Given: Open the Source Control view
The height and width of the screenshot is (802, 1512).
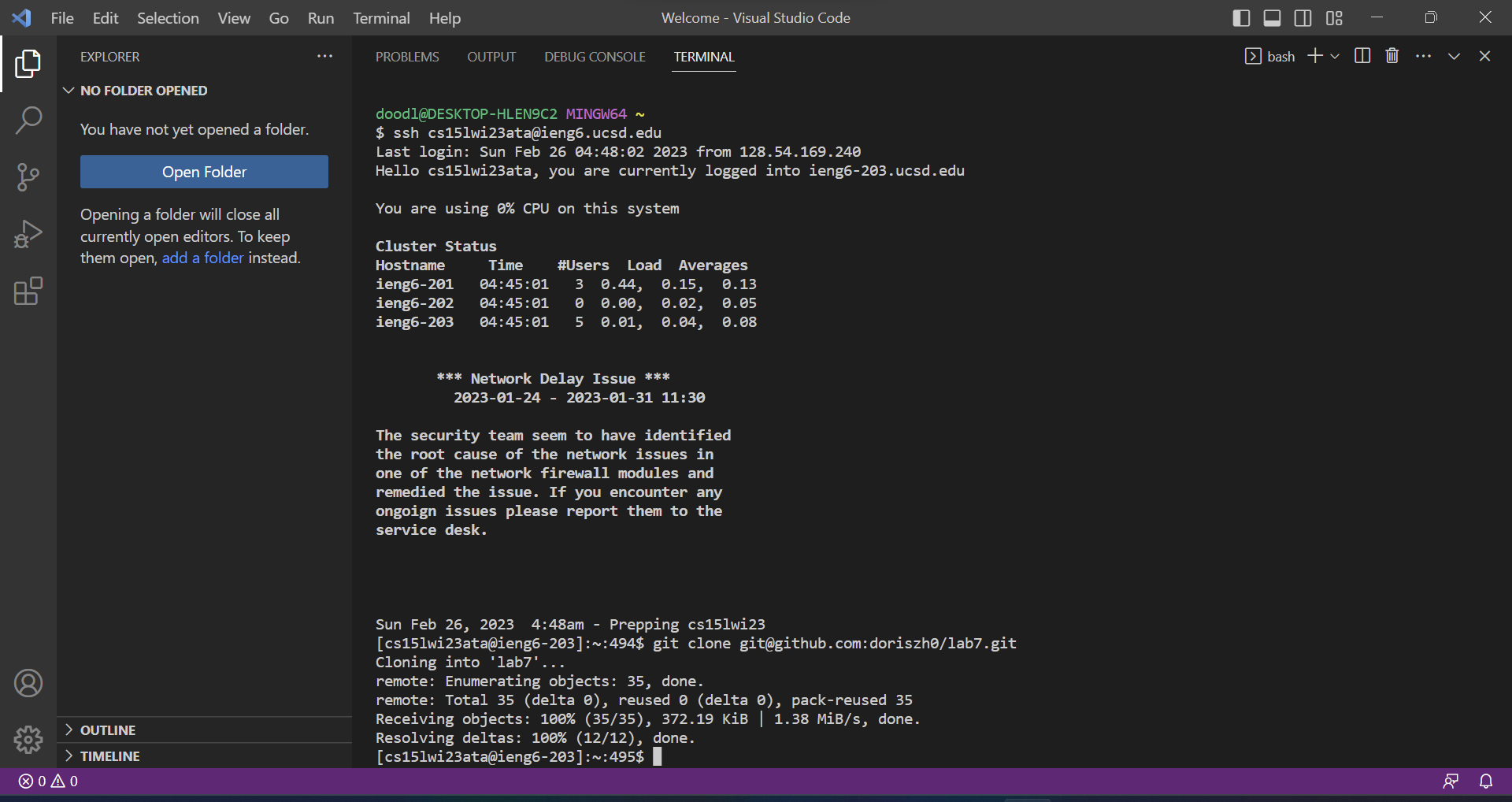Looking at the screenshot, I should pos(28,176).
